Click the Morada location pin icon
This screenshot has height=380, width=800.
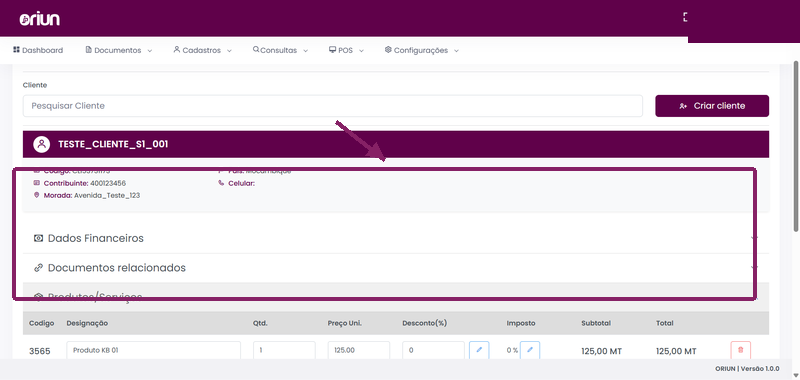[x=37, y=195]
